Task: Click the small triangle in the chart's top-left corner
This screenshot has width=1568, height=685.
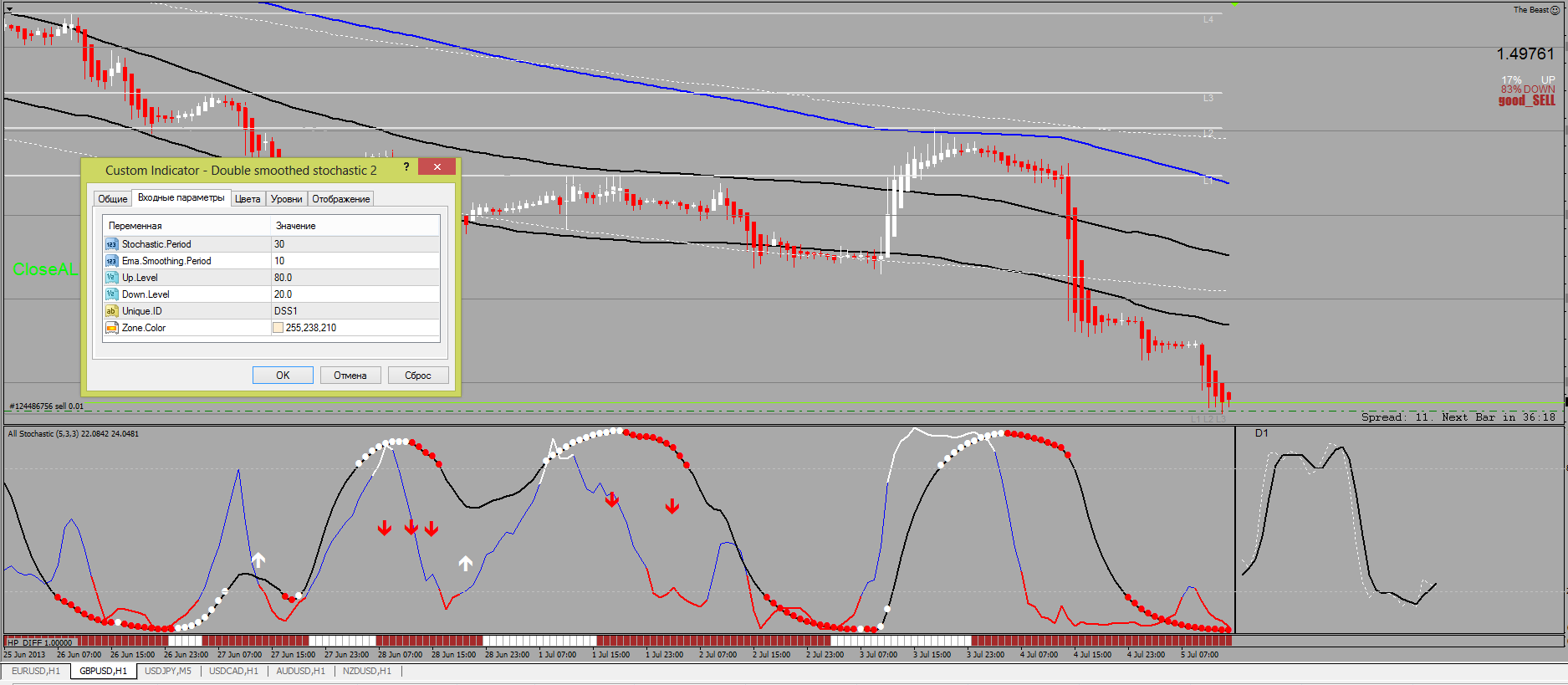Action: click(9, 9)
